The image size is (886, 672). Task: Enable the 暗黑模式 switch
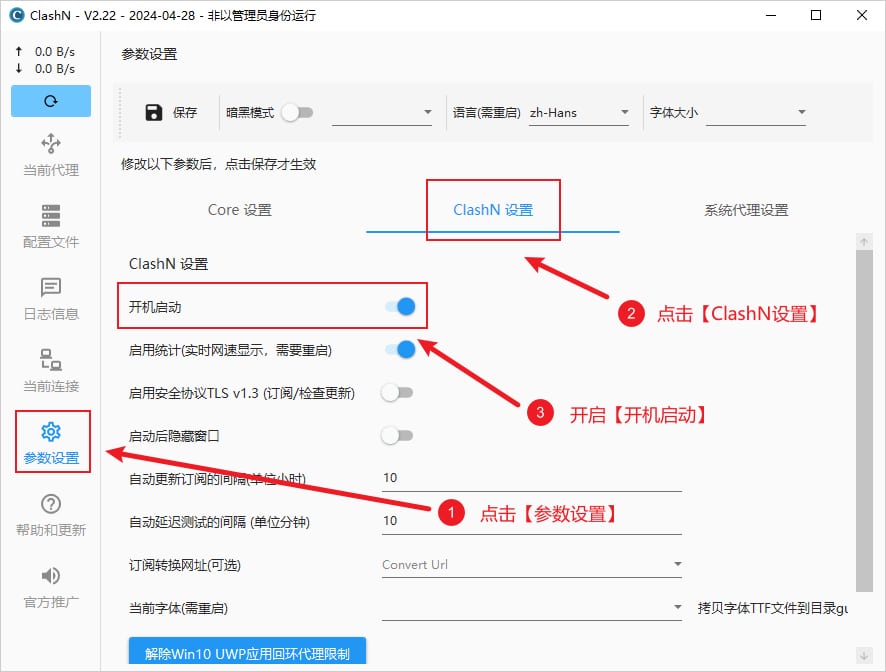pos(298,115)
